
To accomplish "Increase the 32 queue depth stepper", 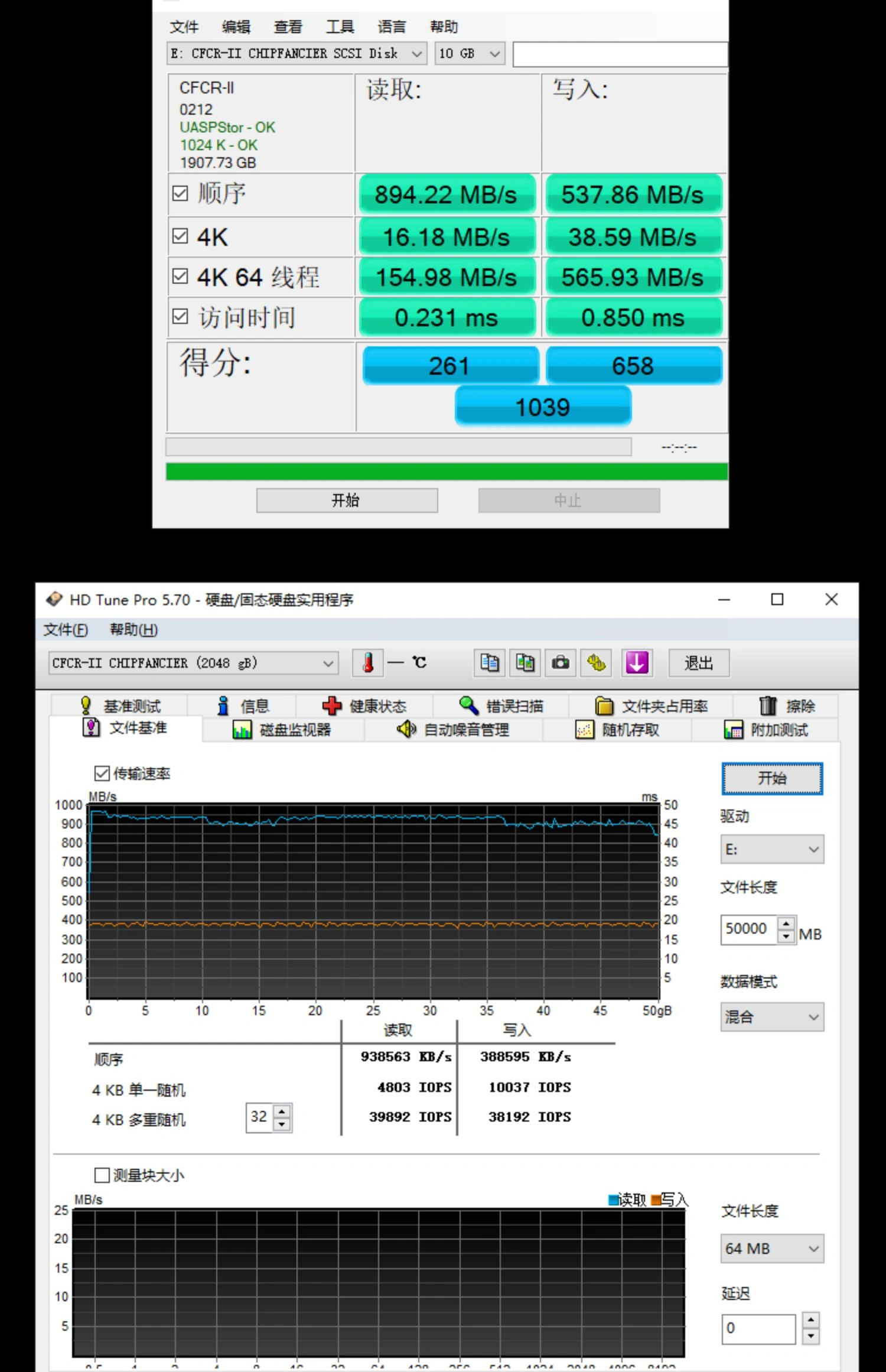I will click(282, 1111).
